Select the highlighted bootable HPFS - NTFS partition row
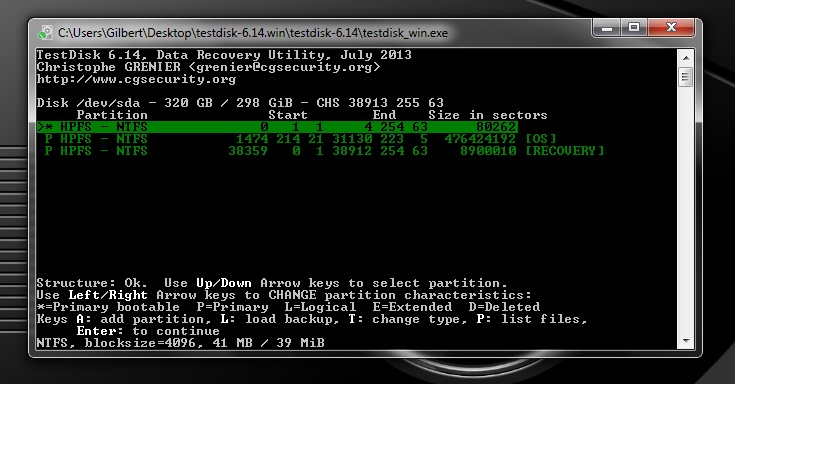Image resolution: width=819 pixels, height=460 pixels. pos(277,127)
